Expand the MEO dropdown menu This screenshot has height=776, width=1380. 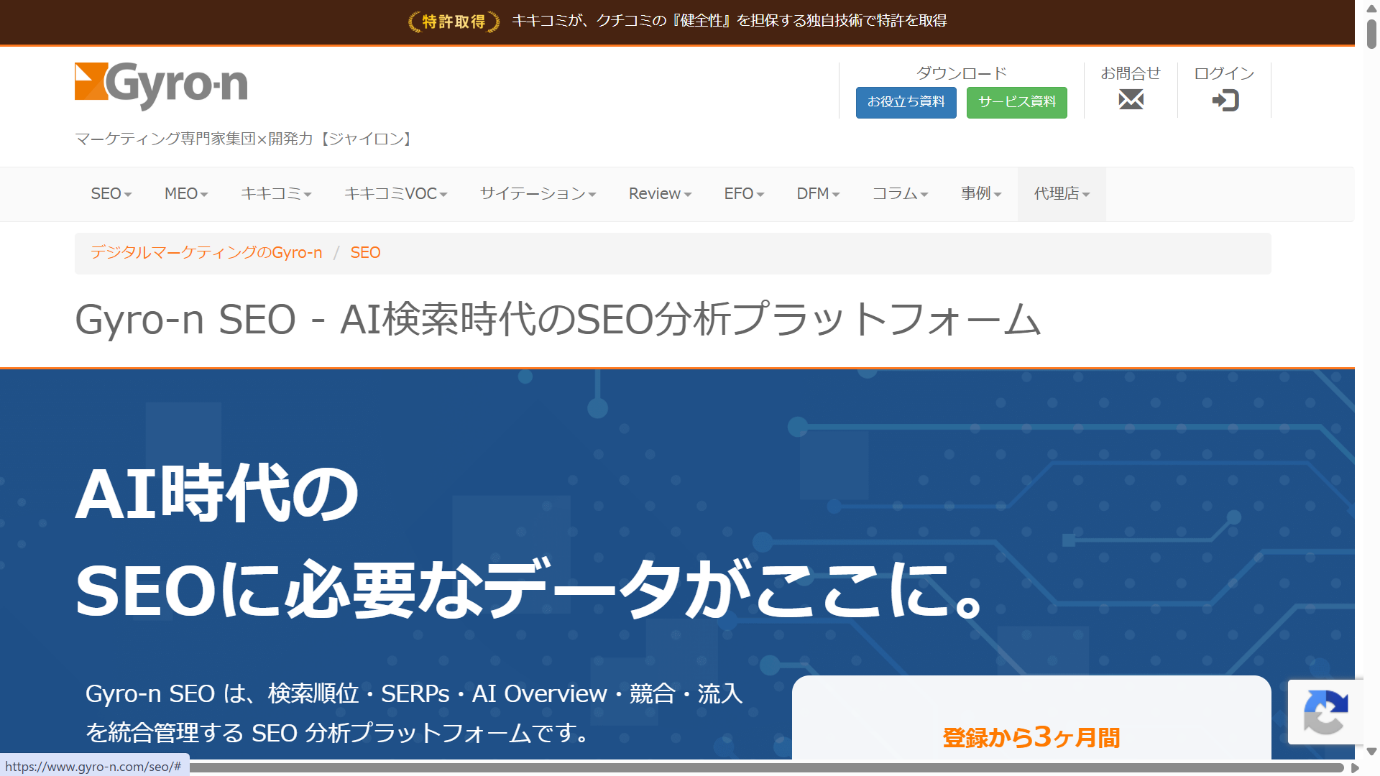click(186, 194)
